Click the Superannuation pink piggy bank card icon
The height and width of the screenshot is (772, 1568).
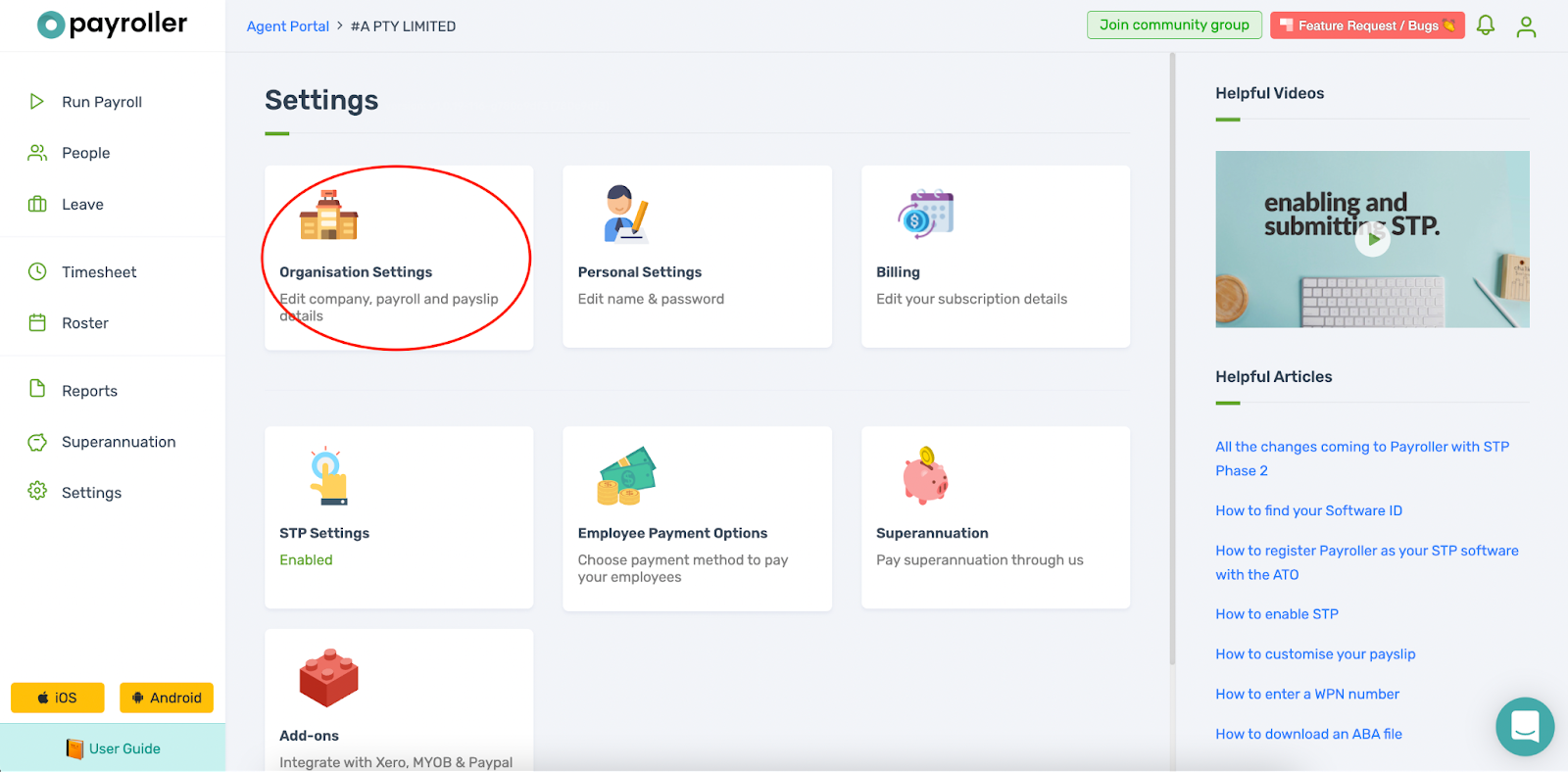(925, 476)
